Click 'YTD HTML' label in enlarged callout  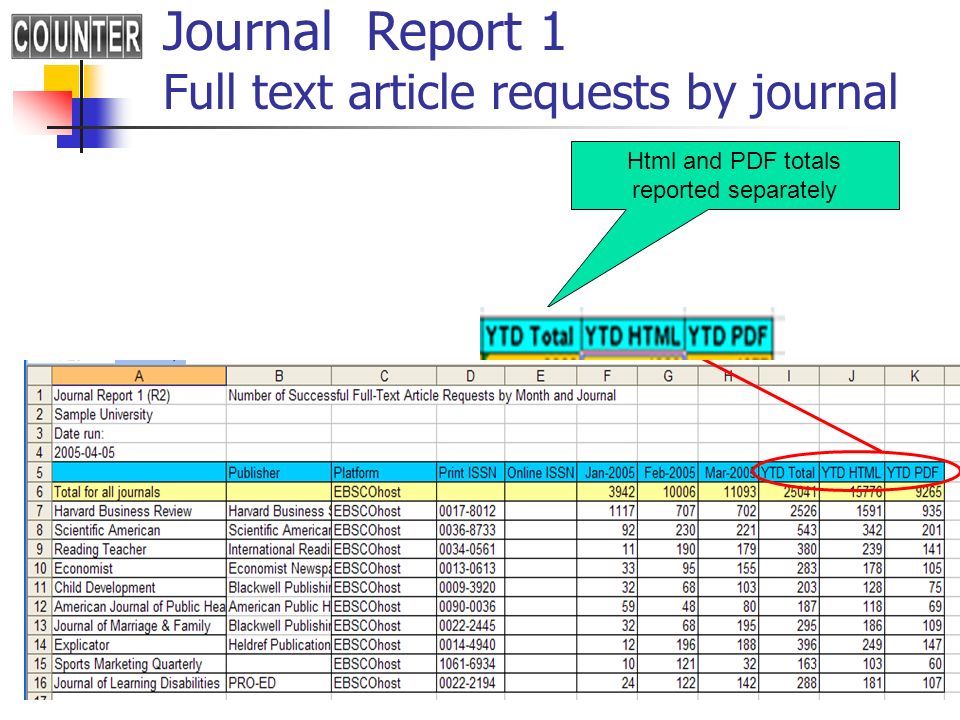(632, 336)
